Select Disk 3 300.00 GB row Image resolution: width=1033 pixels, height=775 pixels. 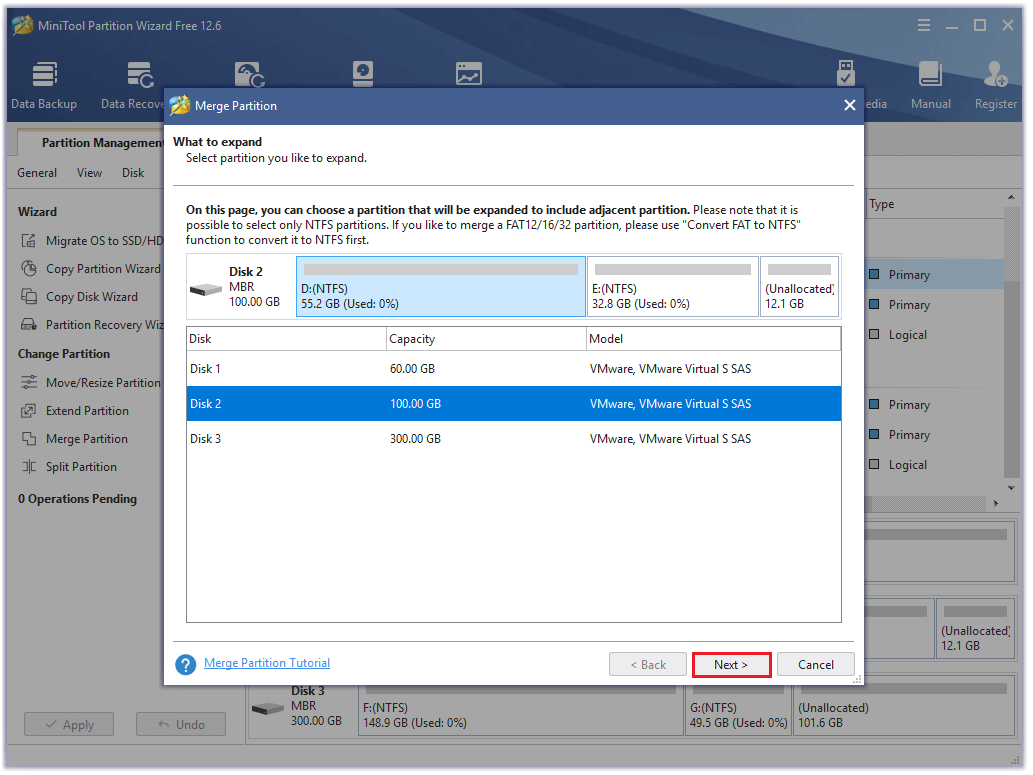[x=513, y=439]
